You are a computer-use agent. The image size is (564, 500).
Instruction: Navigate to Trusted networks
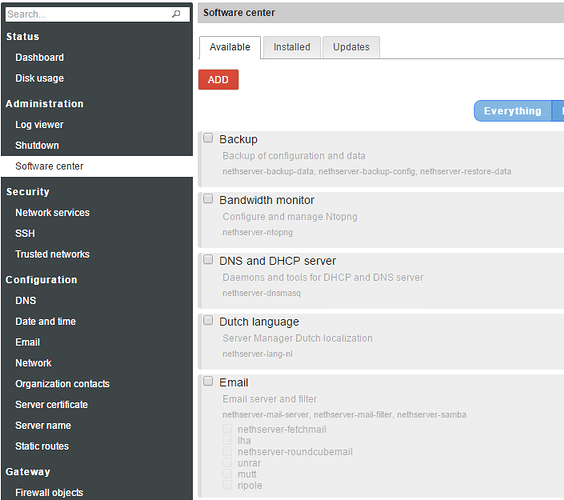[53, 254]
